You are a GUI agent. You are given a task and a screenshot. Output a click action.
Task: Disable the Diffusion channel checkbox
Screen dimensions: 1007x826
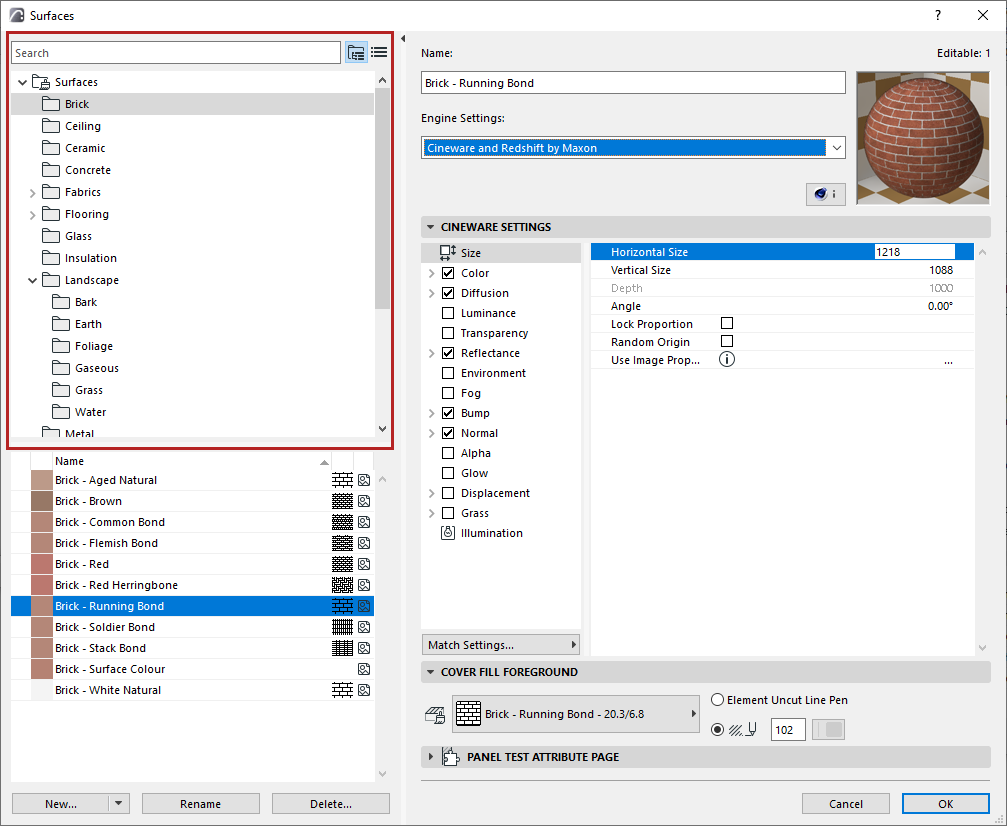[448, 293]
